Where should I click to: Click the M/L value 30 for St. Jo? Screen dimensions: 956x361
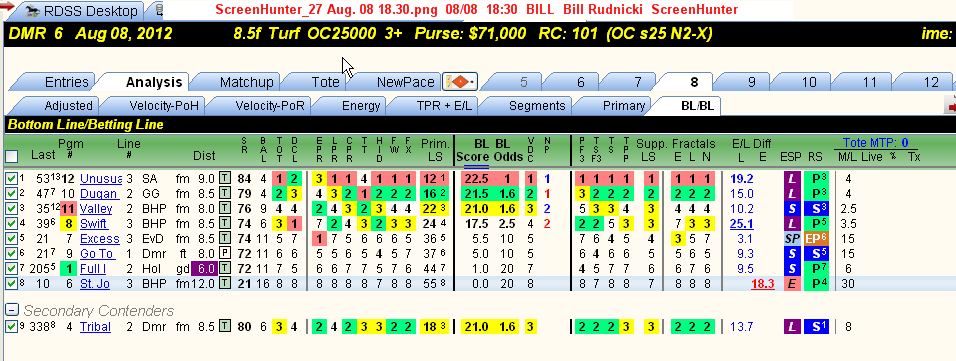click(849, 284)
